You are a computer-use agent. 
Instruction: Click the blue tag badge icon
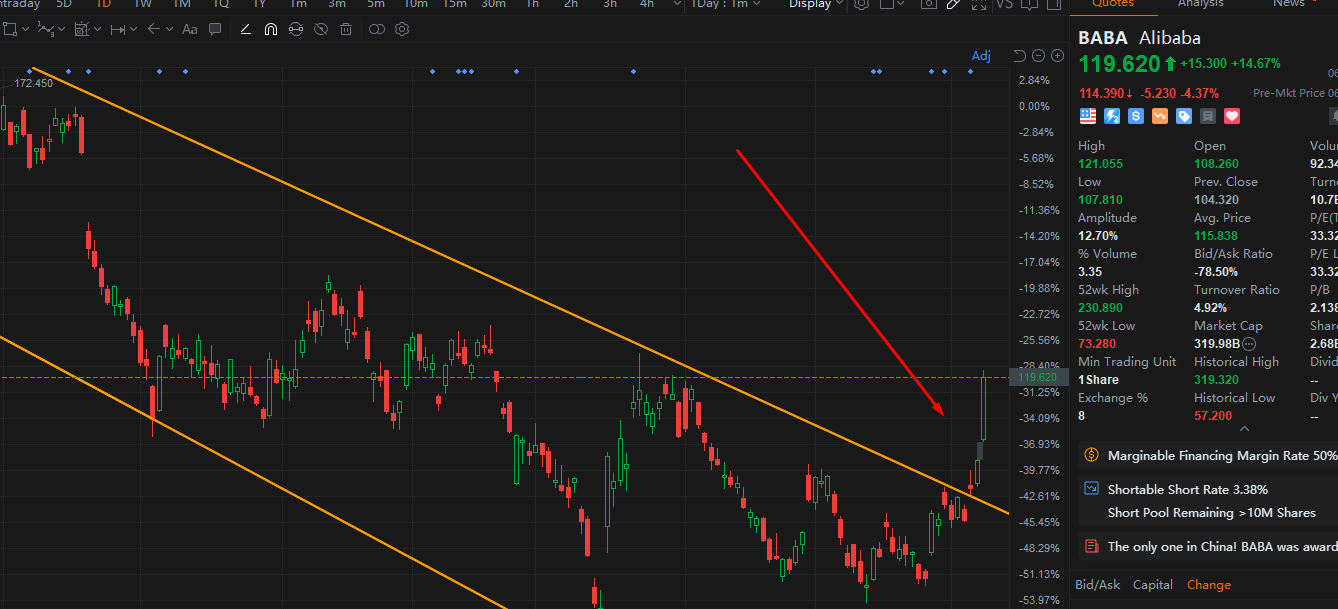click(1184, 116)
